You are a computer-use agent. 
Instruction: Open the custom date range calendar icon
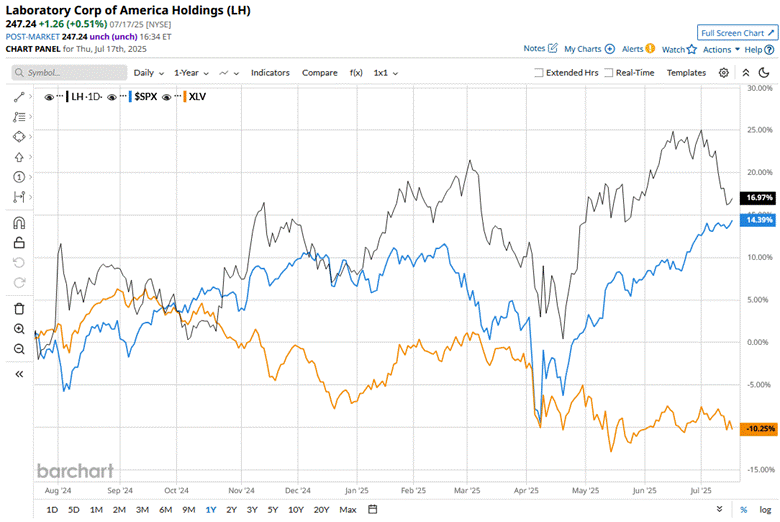click(373, 509)
